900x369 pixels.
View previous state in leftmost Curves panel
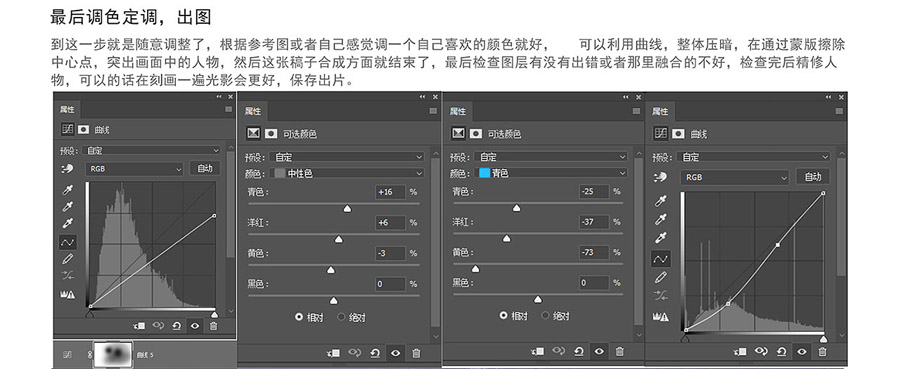tap(158, 326)
